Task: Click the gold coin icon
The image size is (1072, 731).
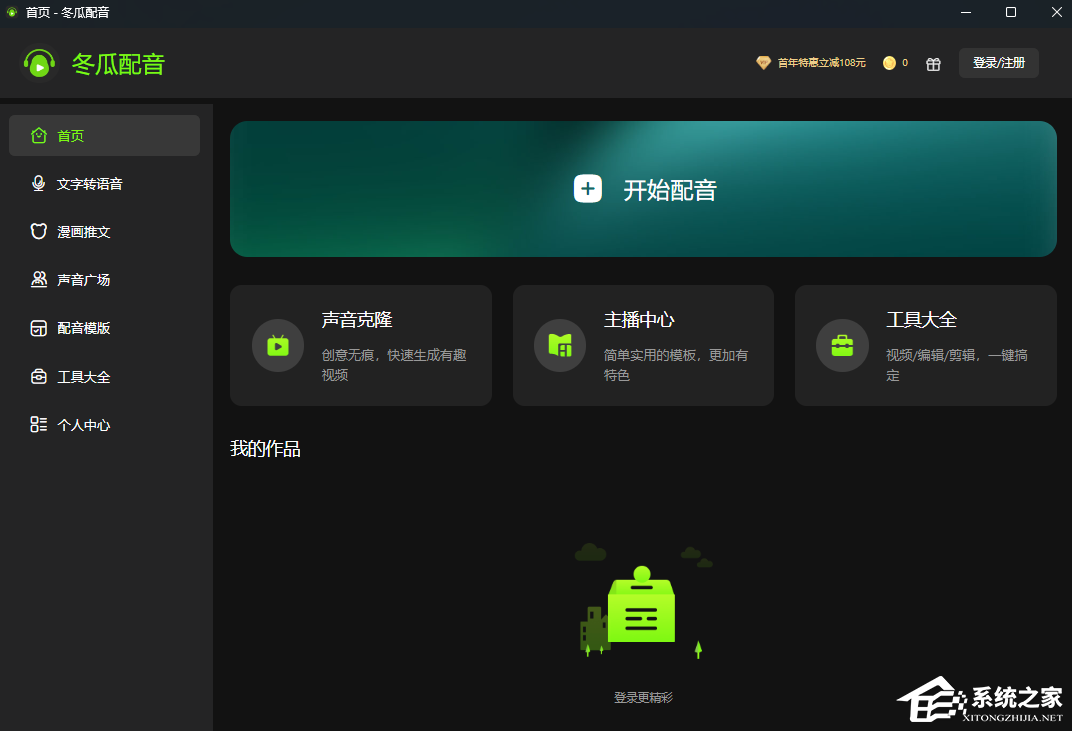Action: [x=889, y=63]
